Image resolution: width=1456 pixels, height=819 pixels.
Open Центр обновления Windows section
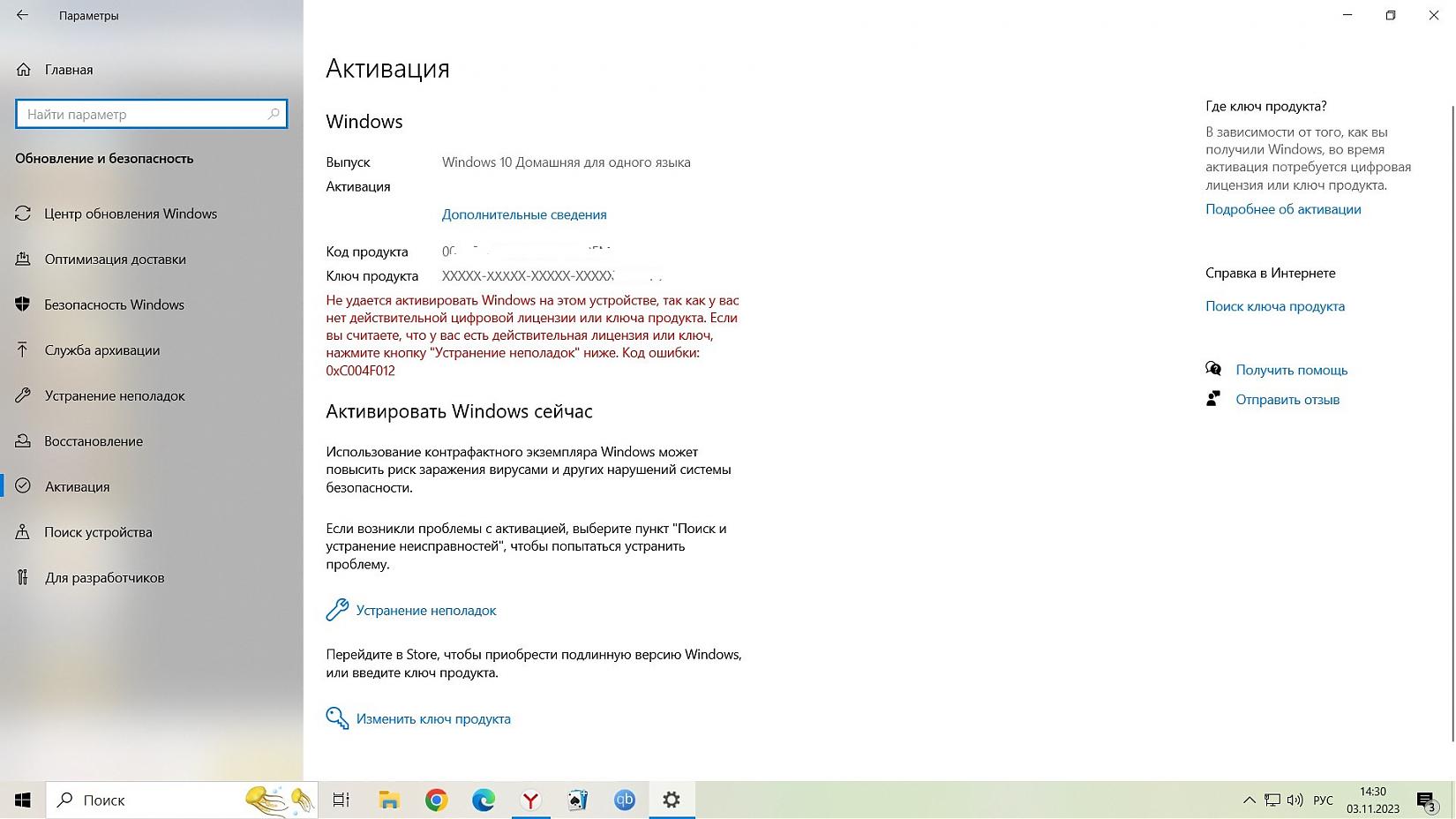(130, 214)
